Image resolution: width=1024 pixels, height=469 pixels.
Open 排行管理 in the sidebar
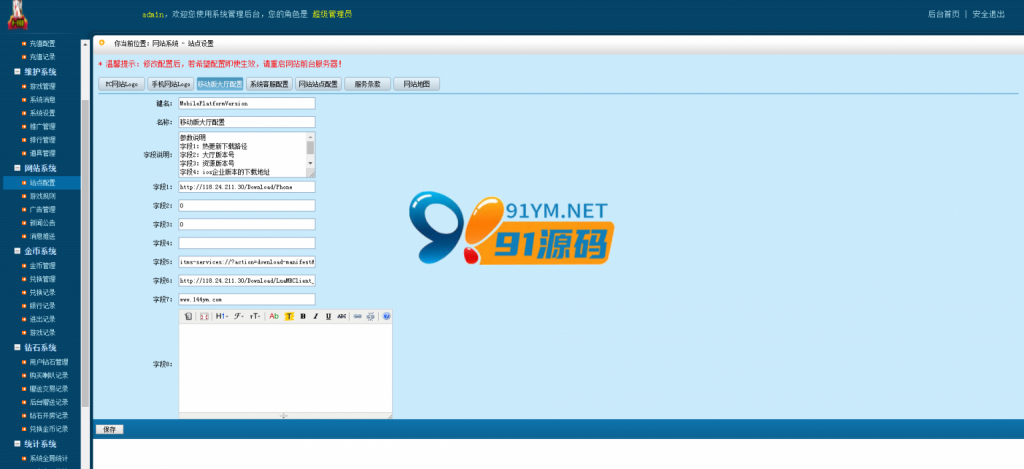(x=42, y=140)
